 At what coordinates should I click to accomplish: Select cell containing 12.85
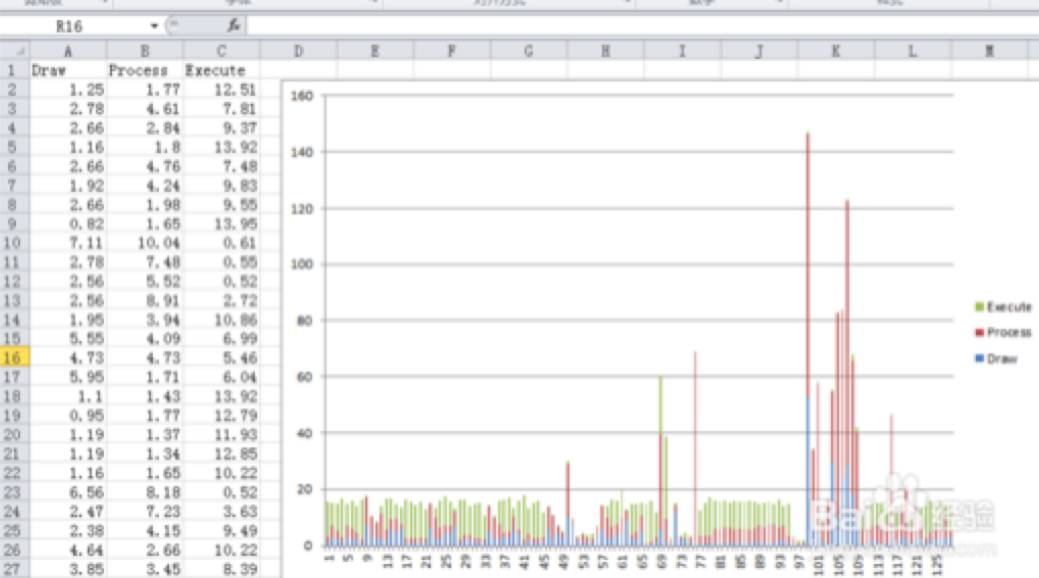pos(221,454)
